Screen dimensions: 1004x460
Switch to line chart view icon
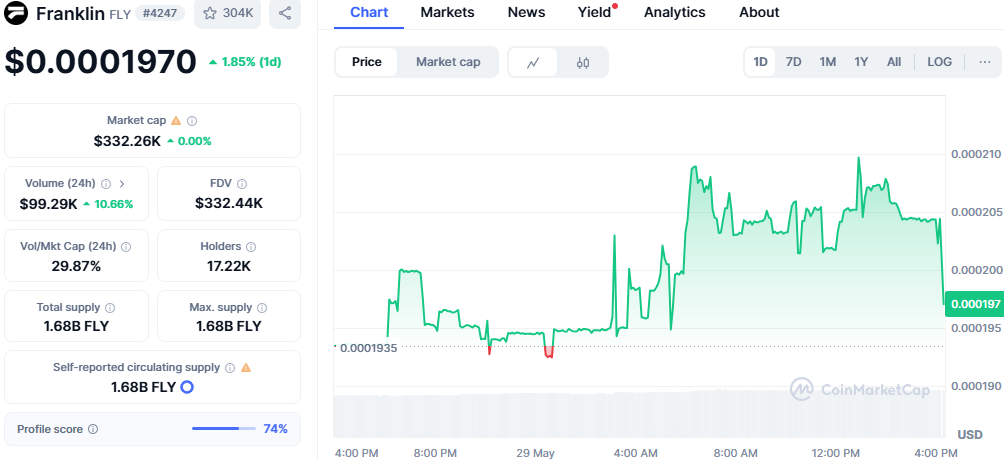tap(534, 62)
